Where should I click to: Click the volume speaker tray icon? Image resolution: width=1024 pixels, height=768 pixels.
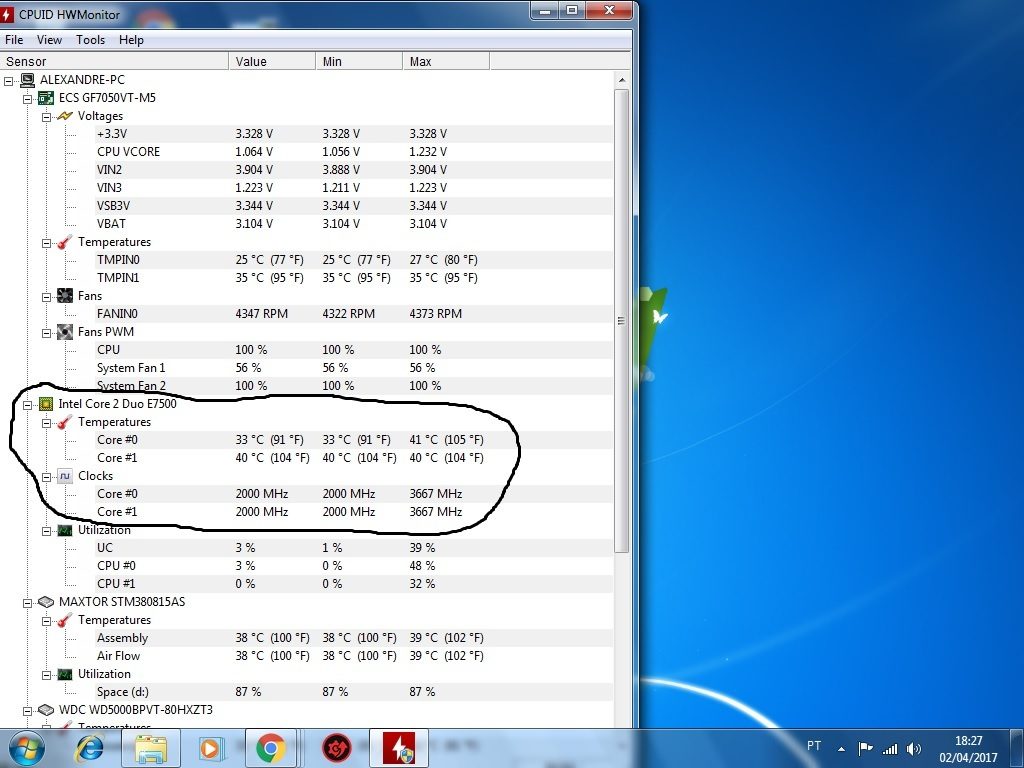[914, 748]
